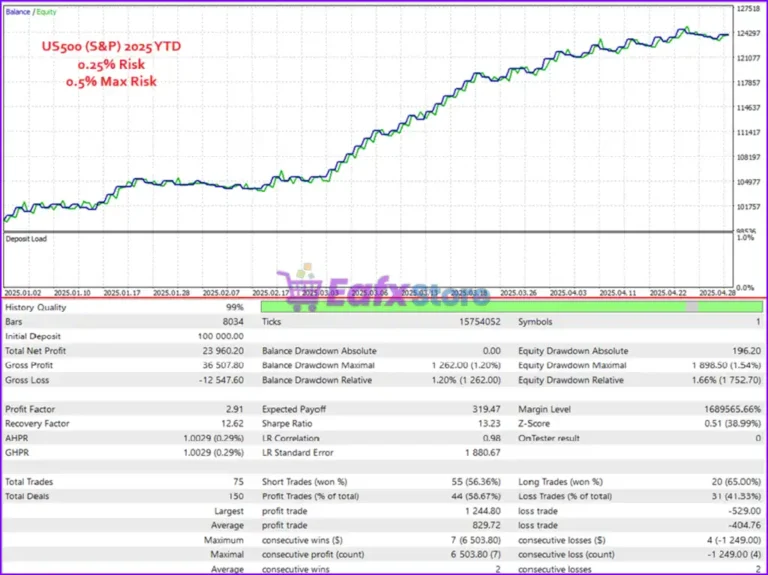Click the 1.0% Deposit Load axis value
The image size is (768, 575).
pyautogui.click(x=745, y=238)
